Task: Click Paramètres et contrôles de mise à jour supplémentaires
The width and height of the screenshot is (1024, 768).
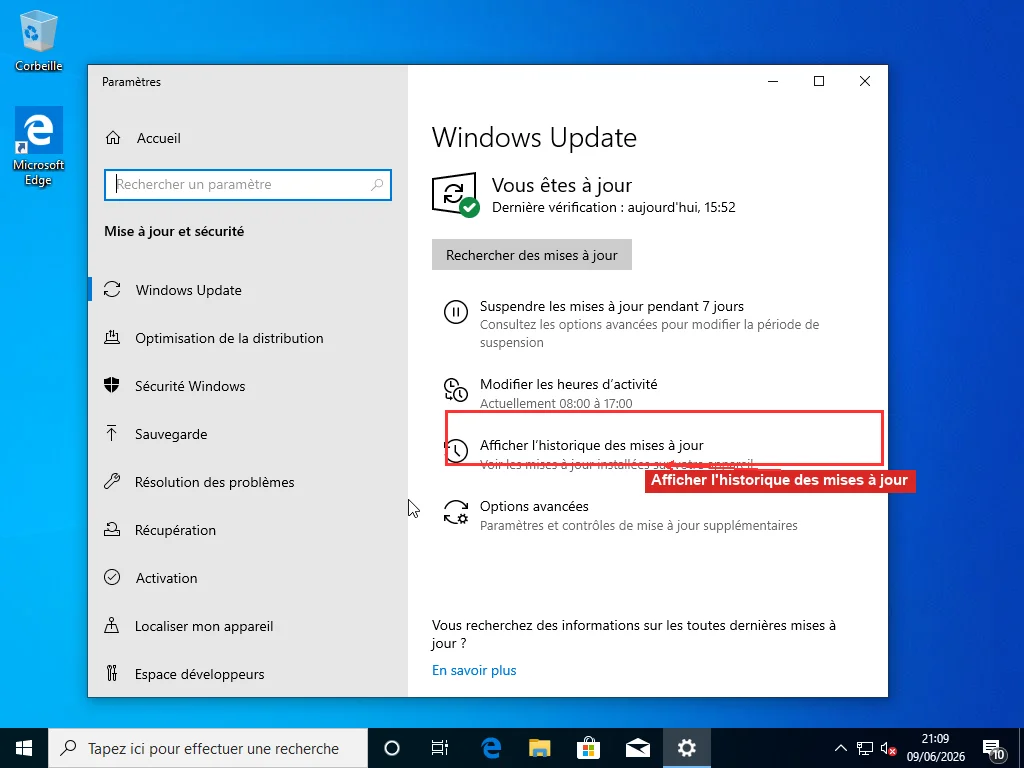Action: [x=638, y=525]
